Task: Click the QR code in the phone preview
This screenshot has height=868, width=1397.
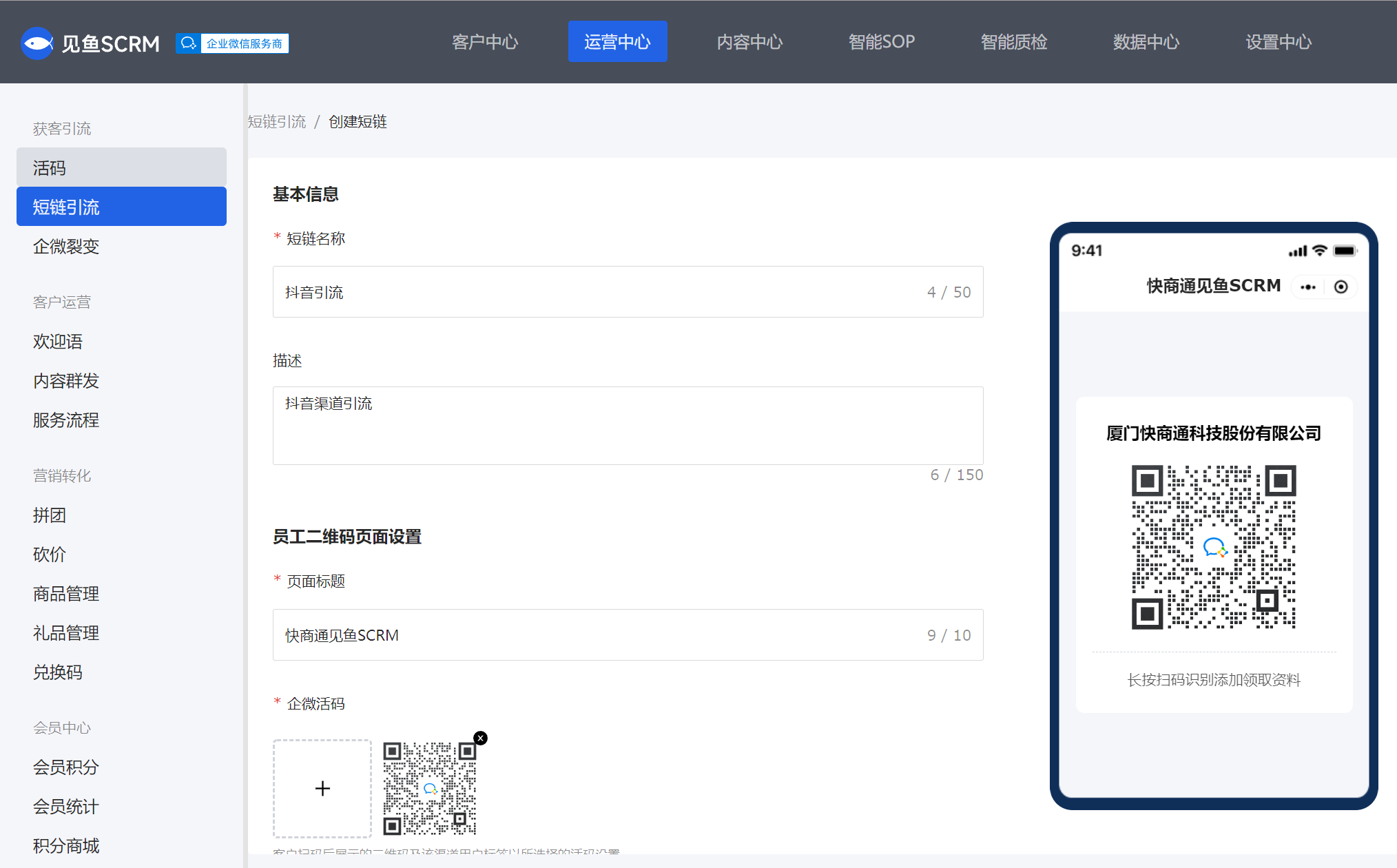Action: 1214,547
